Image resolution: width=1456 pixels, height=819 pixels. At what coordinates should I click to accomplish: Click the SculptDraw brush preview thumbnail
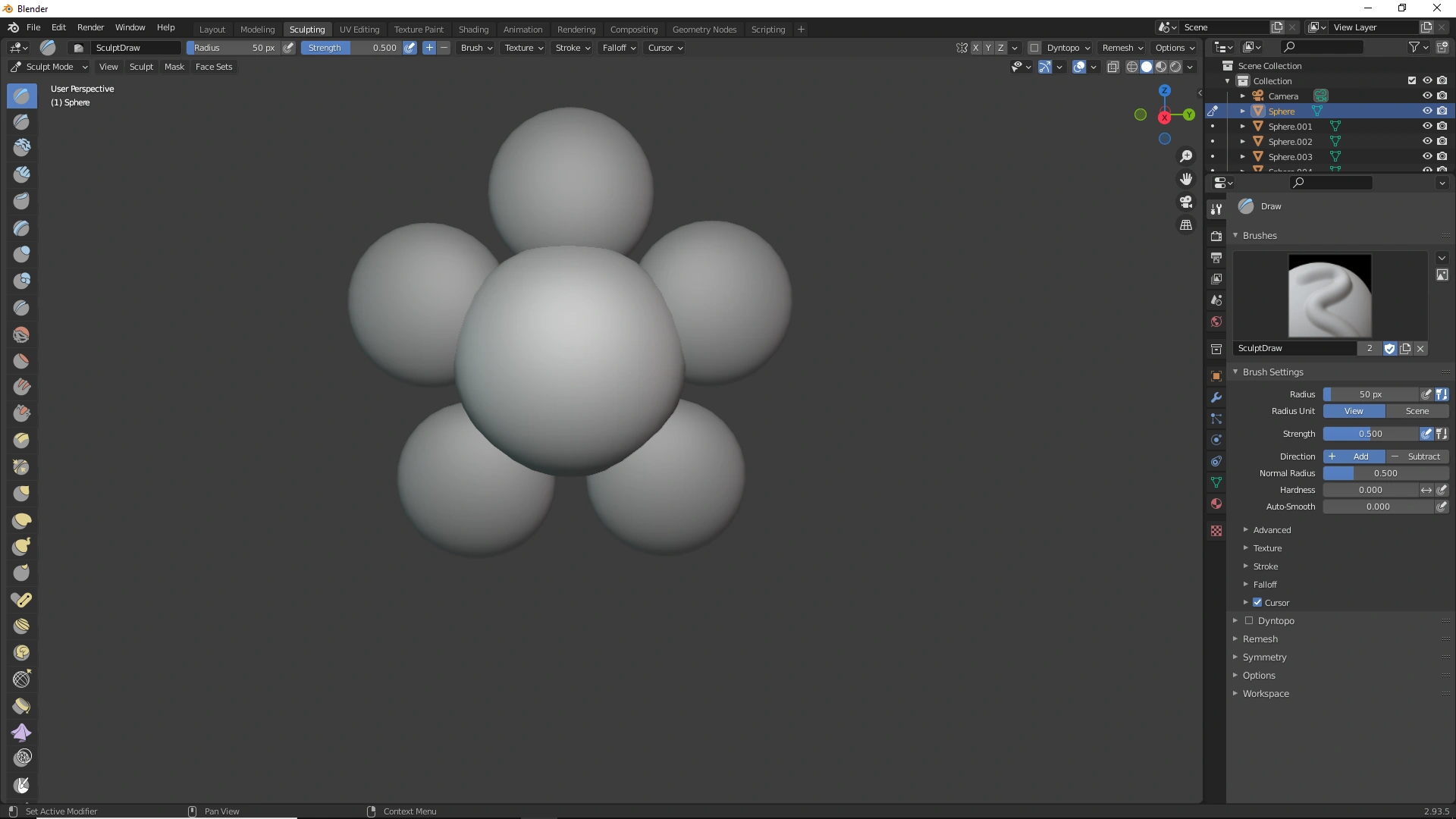point(1329,296)
